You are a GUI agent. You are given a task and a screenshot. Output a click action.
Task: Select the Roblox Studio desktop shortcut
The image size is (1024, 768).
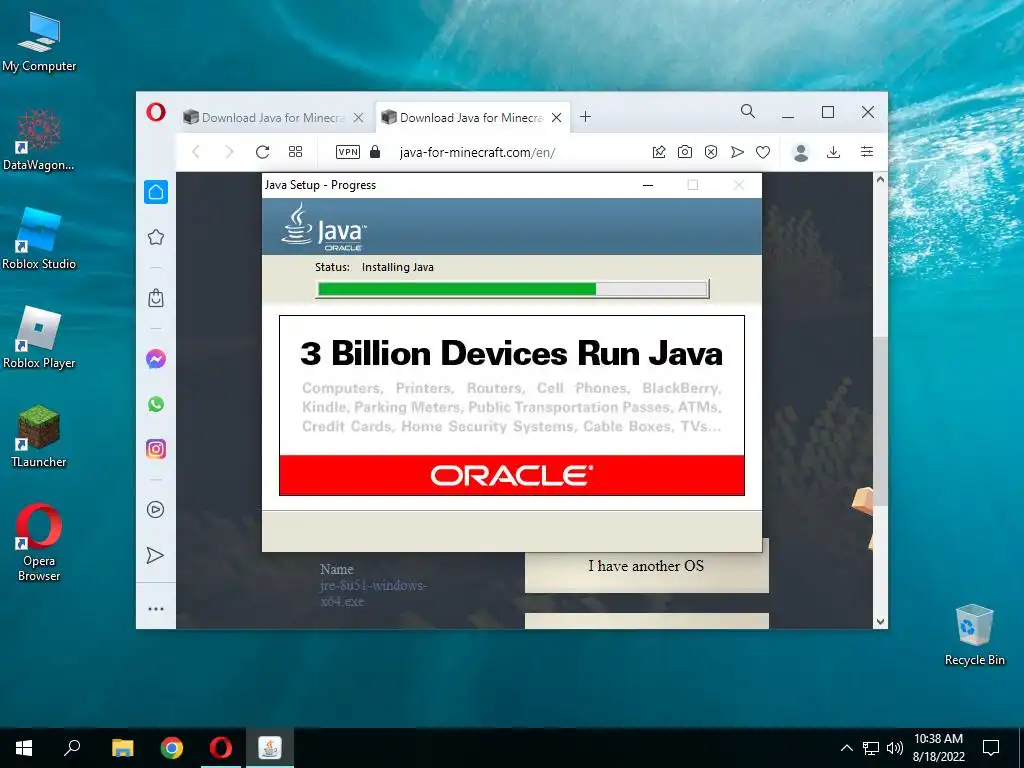click(x=39, y=239)
